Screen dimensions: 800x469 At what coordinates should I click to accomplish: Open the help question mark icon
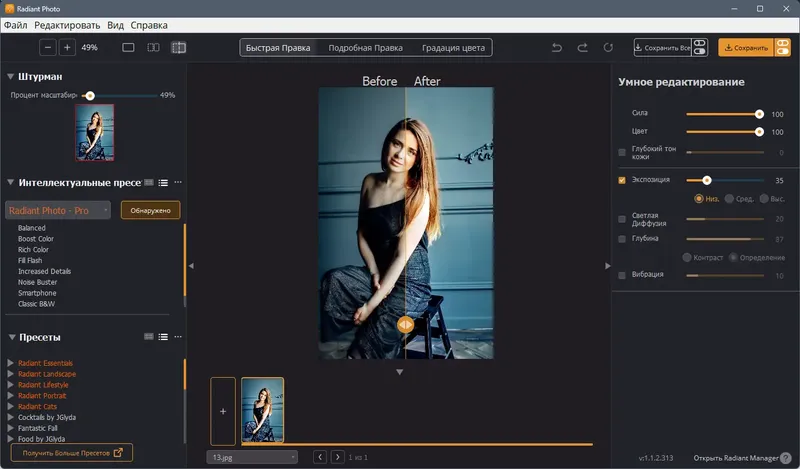784,457
